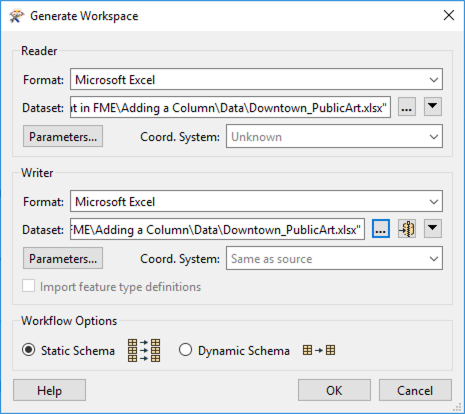The height and width of the screenshot is (414, 465).
Task: Open Reader Parameters button
Action: click(x=63, y=136)
